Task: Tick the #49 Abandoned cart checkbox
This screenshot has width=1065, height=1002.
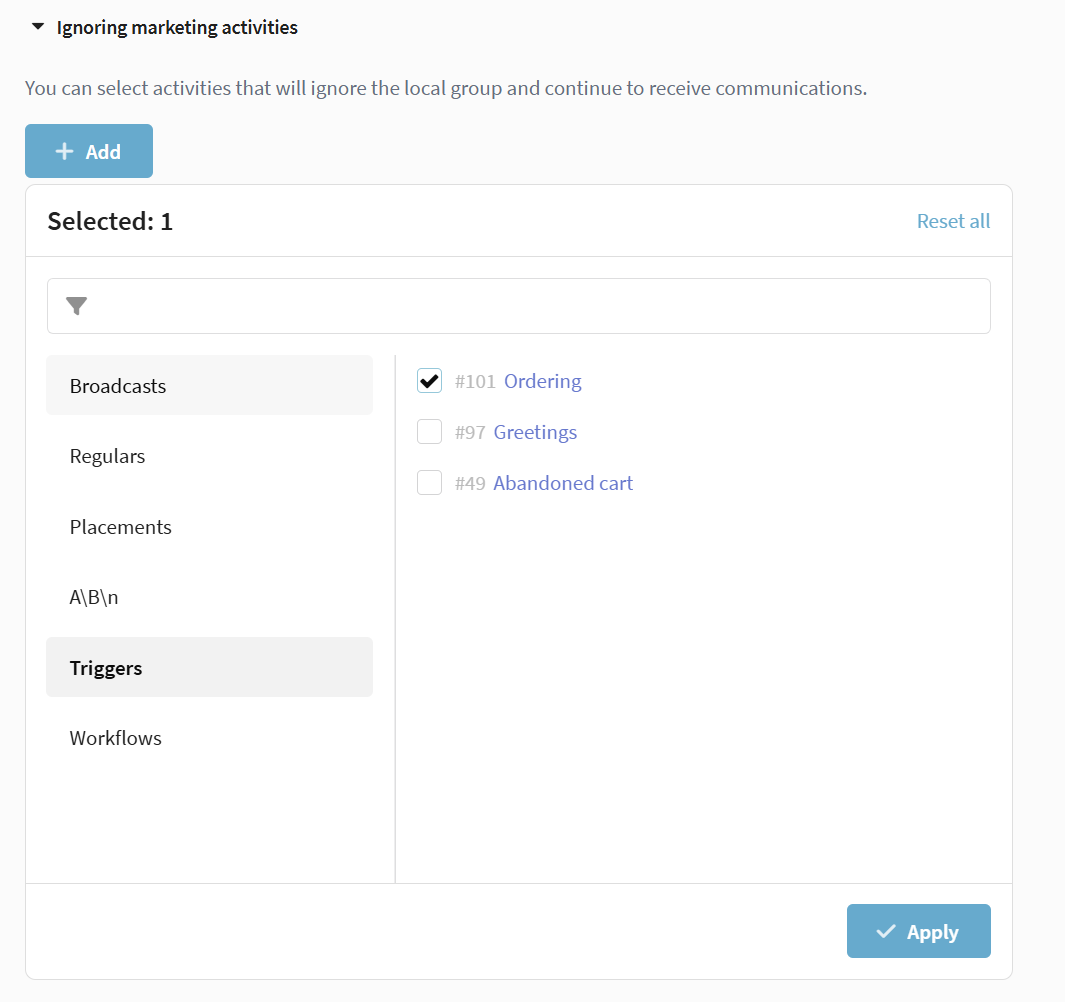Action: pos(430,483)
